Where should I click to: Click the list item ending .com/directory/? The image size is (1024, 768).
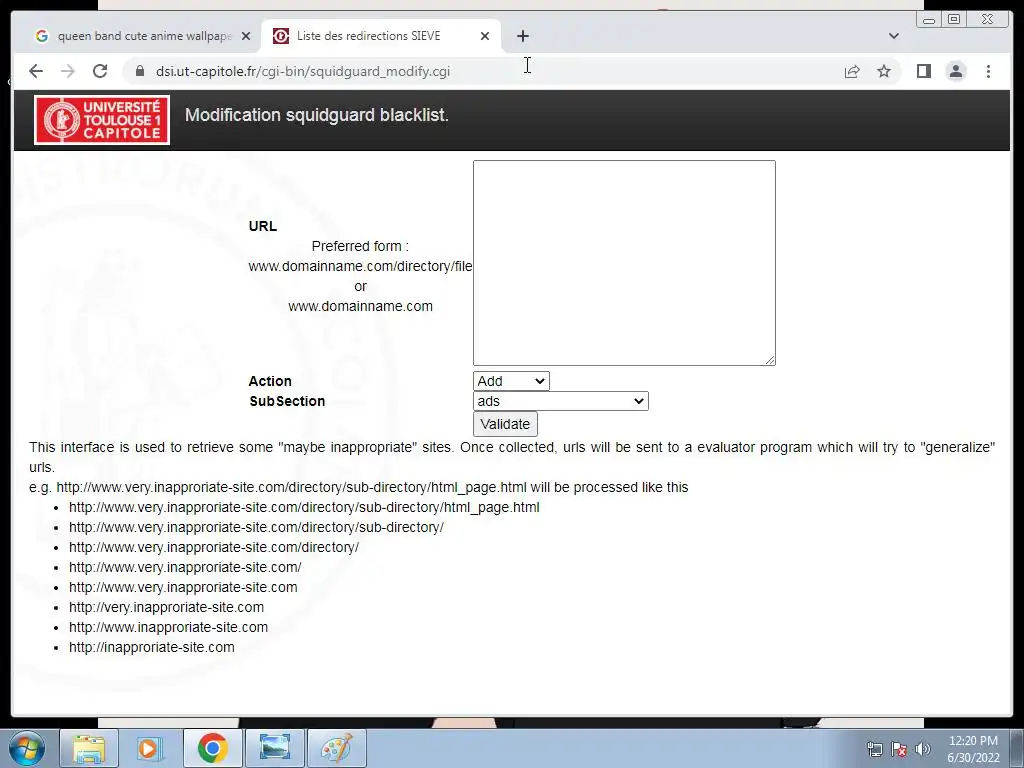214,547
